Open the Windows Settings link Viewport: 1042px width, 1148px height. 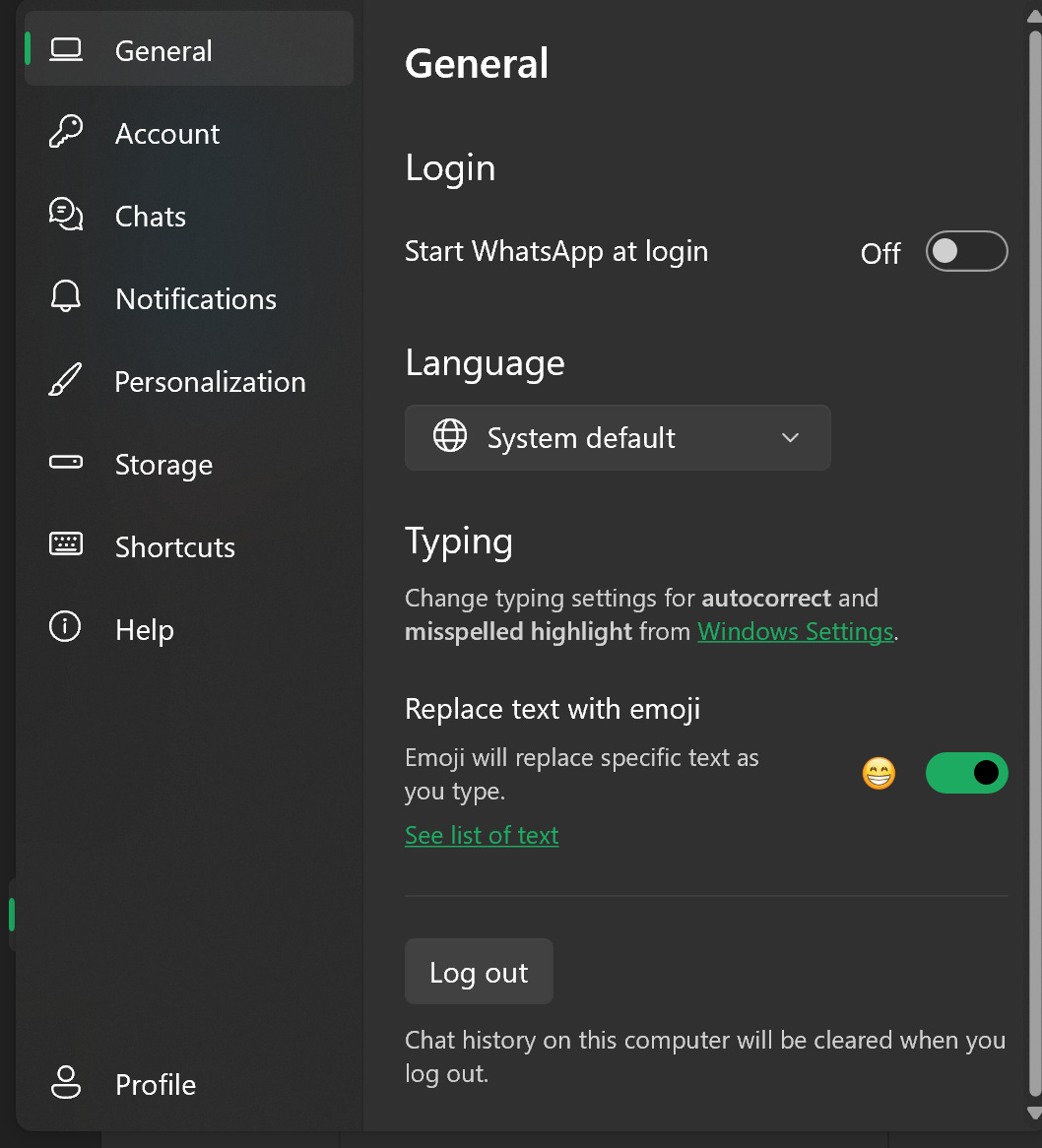(795, 631)
